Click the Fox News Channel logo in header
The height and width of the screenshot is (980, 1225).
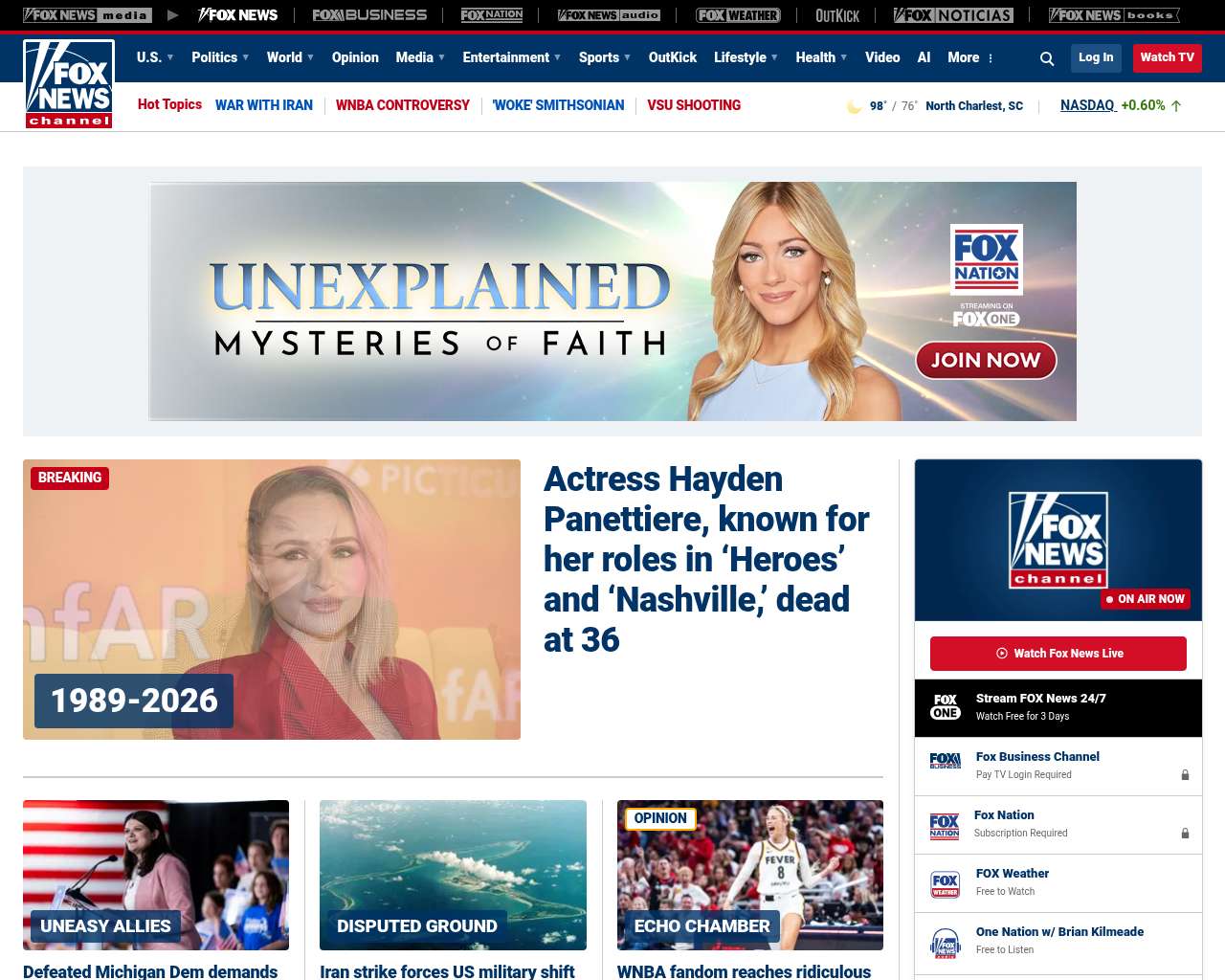69,84
